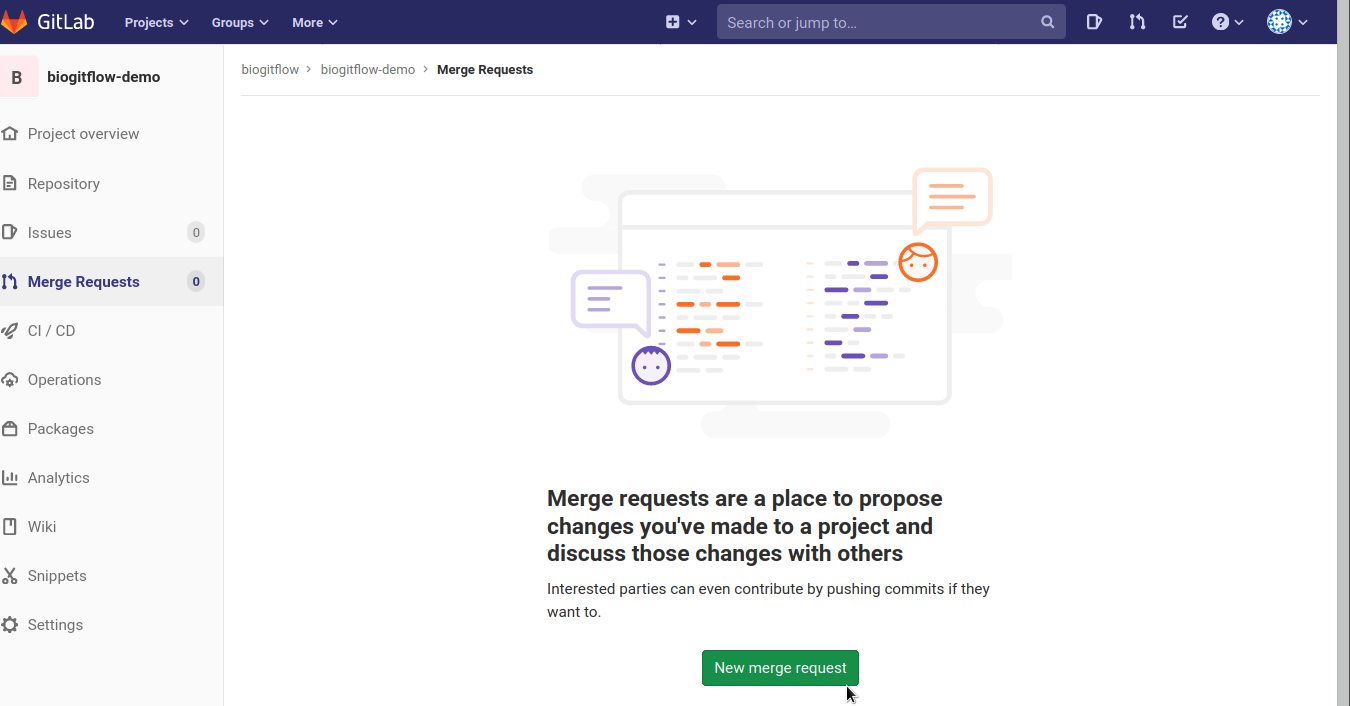Click the CI / CD rocket icon
Viewport: 1350px width, 706px height.
pos(10,330)
